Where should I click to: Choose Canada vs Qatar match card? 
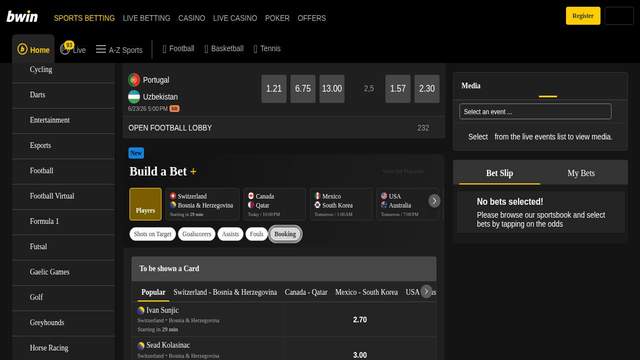[275, 204]
